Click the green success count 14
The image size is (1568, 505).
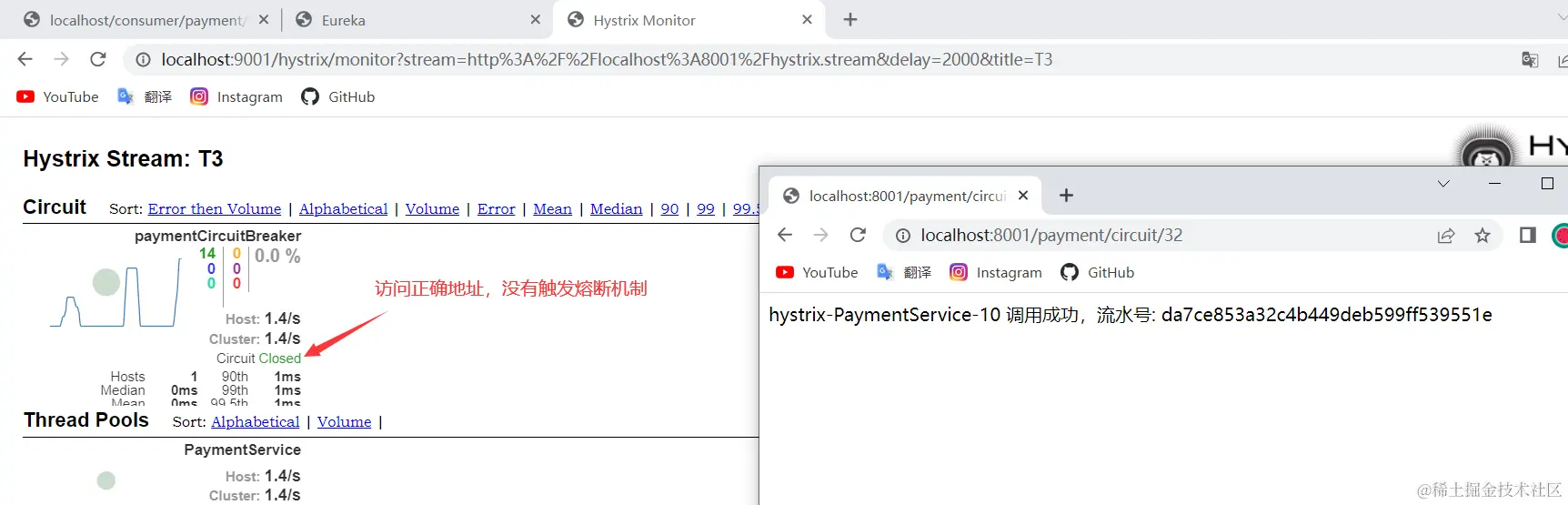click(207, 253)
